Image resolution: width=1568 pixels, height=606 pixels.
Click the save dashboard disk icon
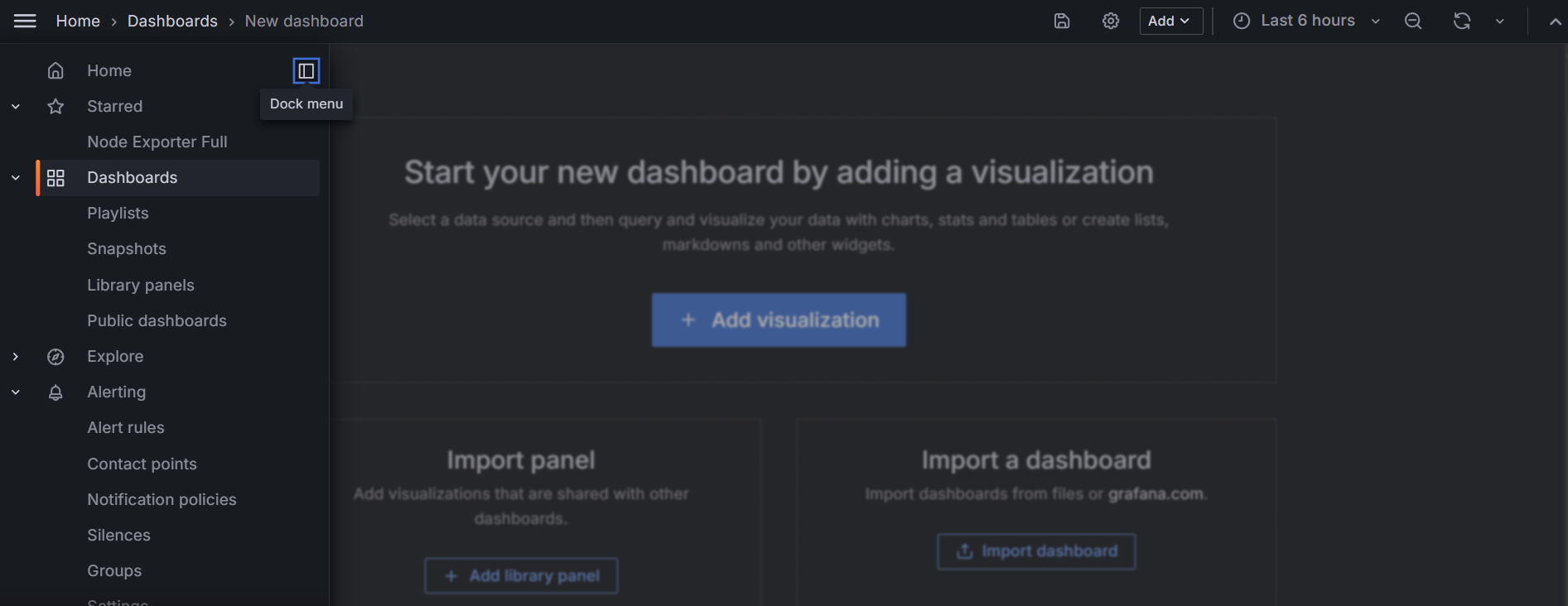1061,21
